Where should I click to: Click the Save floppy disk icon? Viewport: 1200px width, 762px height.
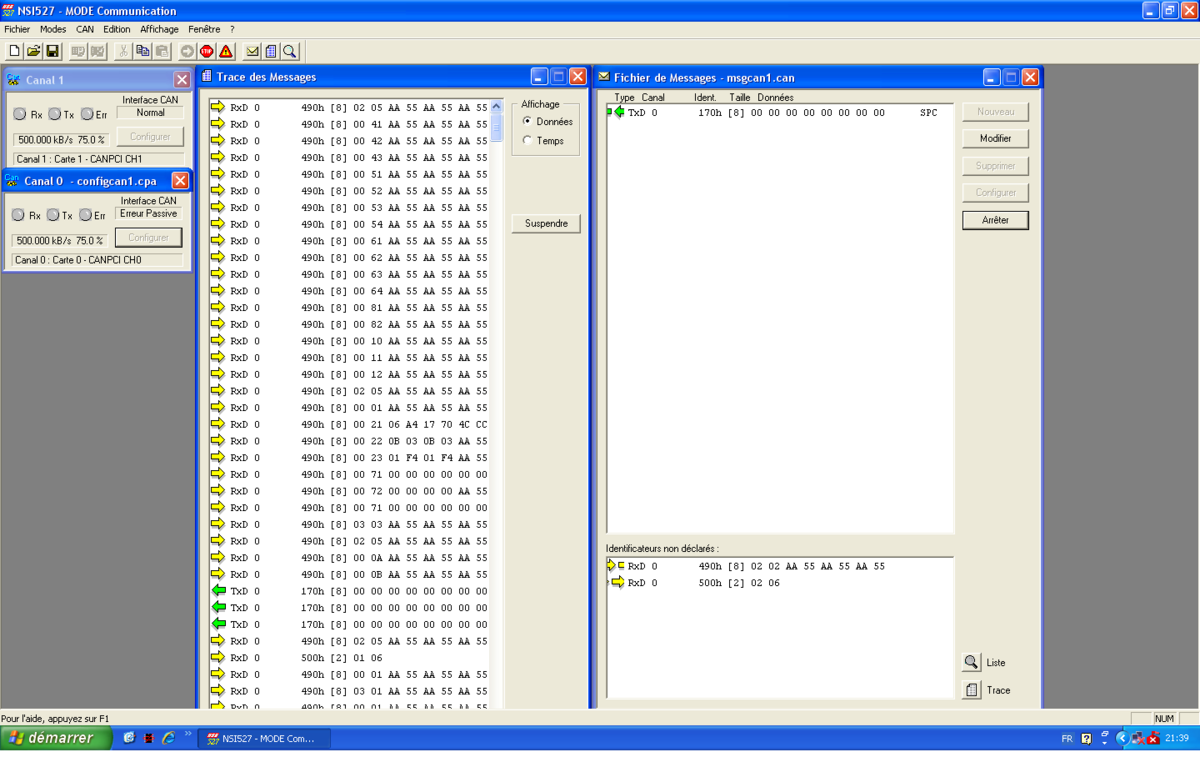click(x=52, y=51)
